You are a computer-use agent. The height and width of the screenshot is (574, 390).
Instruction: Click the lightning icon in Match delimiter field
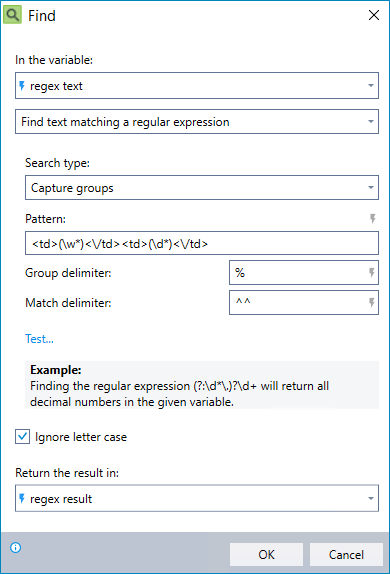tap(371, 302)
